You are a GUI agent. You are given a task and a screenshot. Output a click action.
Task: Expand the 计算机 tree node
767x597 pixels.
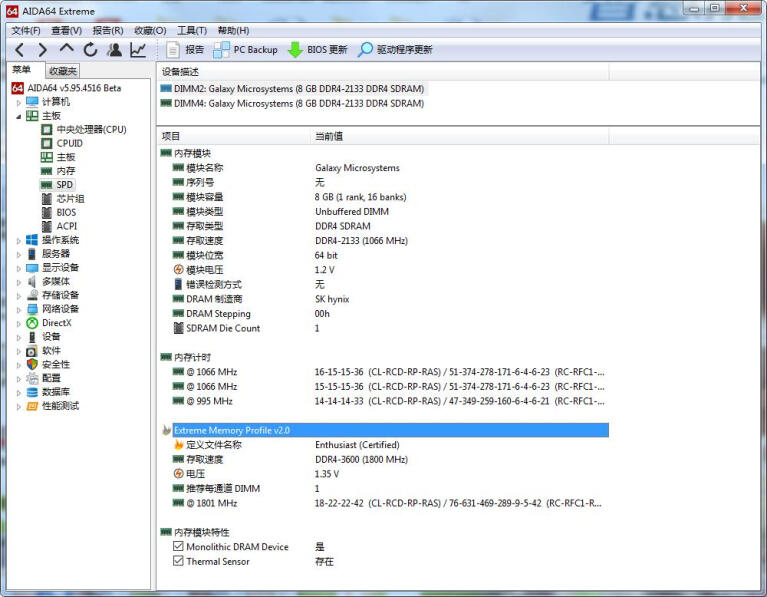(x=19, y=102)
